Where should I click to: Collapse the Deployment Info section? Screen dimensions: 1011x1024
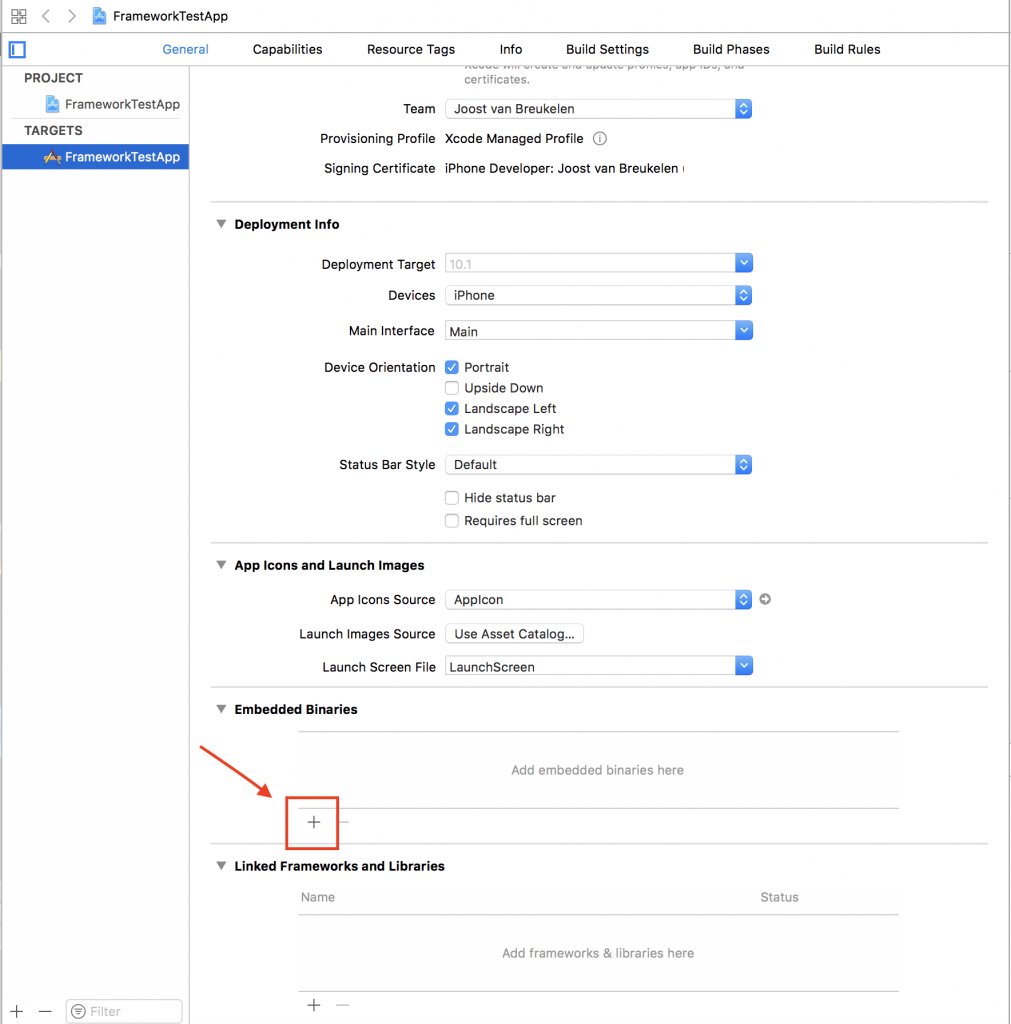(x=221, y=224)
